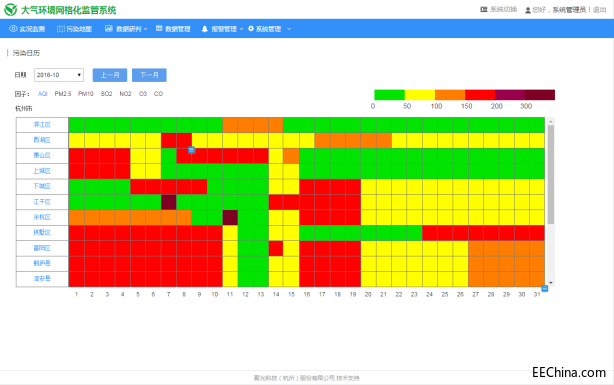Expand the 系统管理 menu chevron
Screen dimensions: 614x385
click(289, 29)
